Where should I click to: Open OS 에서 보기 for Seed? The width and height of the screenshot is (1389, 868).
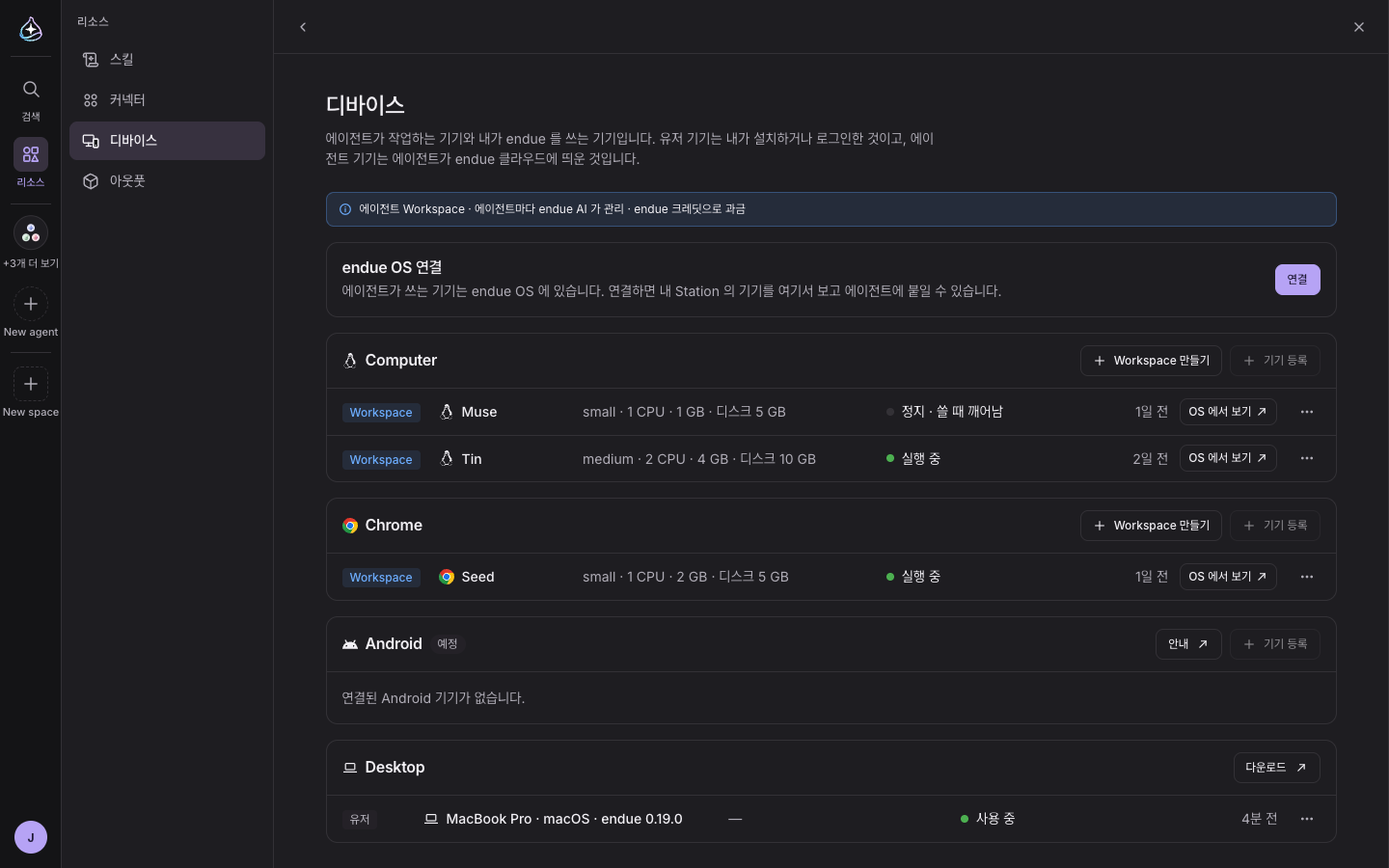[x=1228, y=577]
